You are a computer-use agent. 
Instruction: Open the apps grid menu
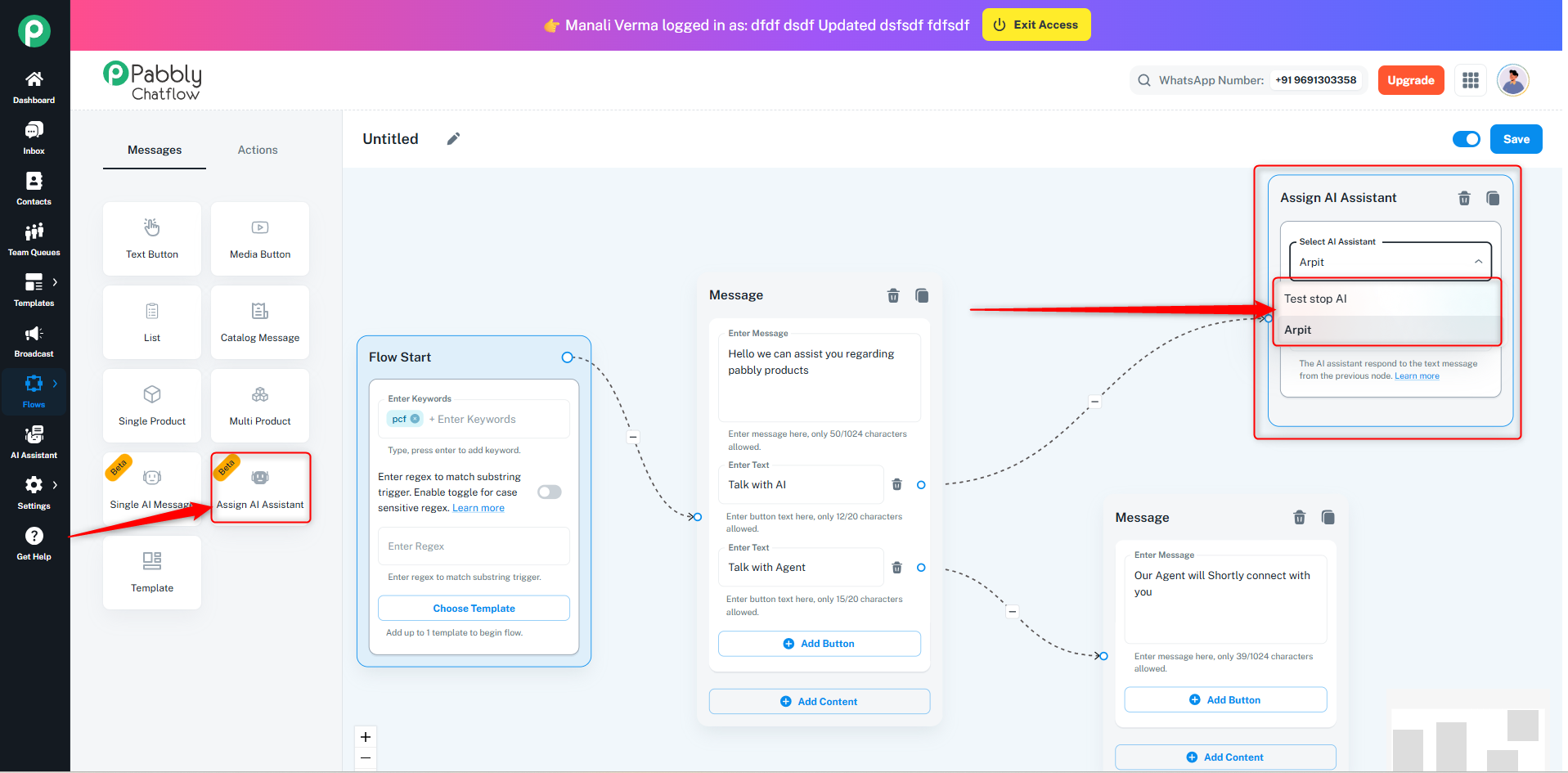tap(1471, 80)
